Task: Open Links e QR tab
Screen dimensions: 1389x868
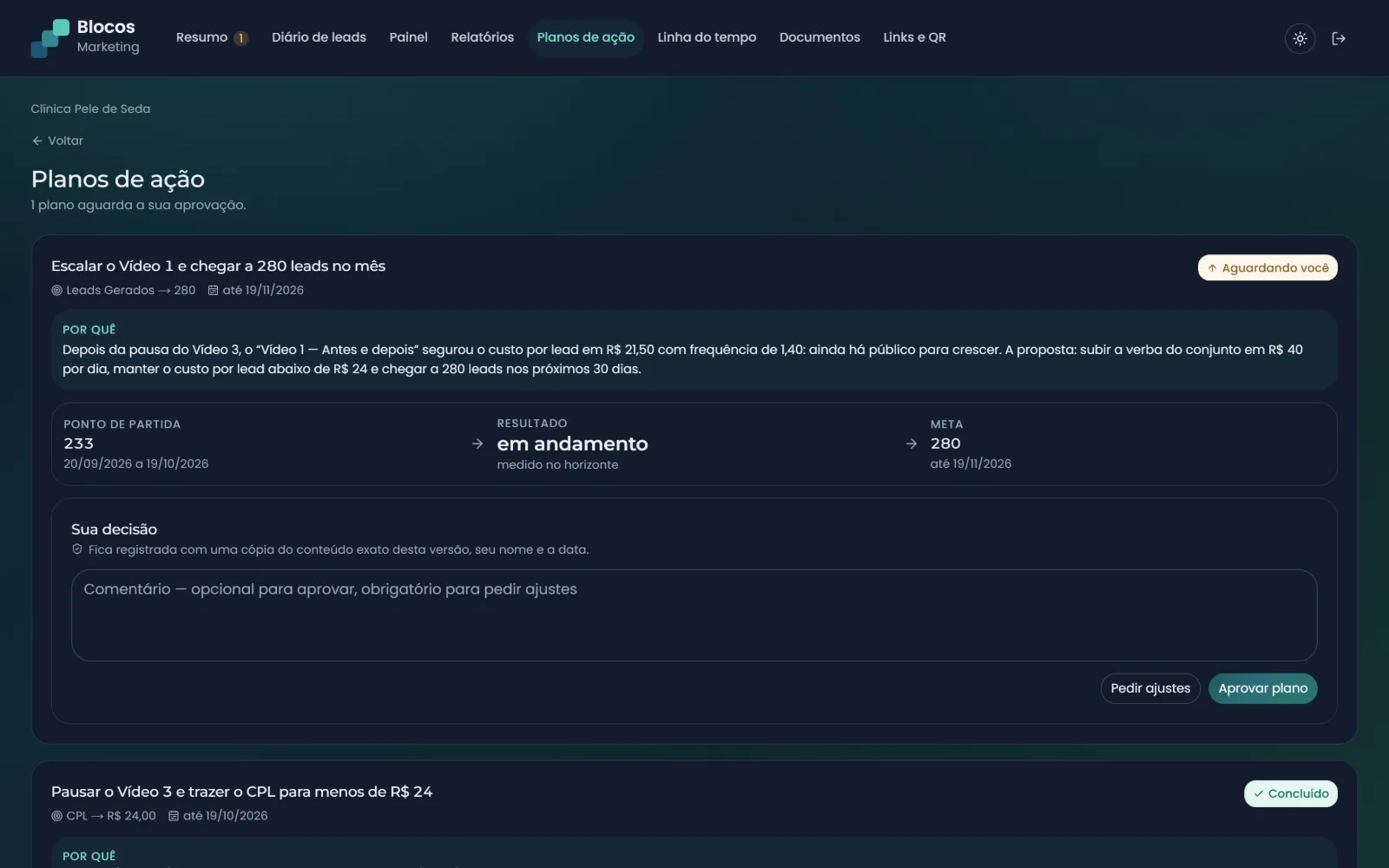Action: click(914, 37)
